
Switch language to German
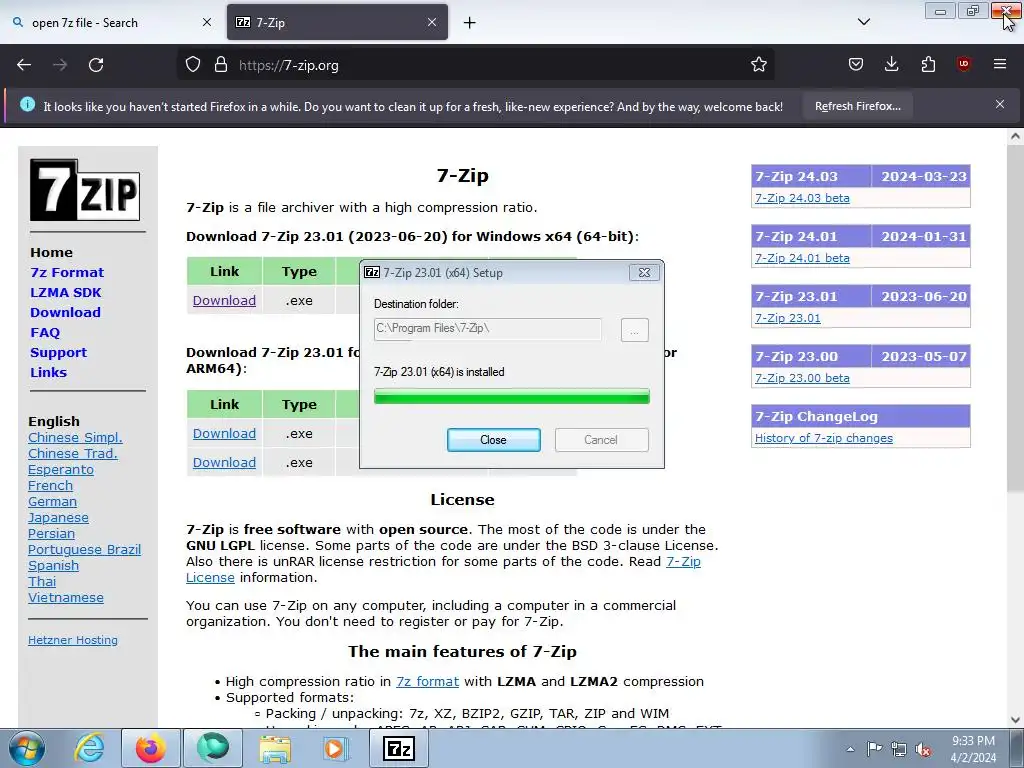coord(52,502)
